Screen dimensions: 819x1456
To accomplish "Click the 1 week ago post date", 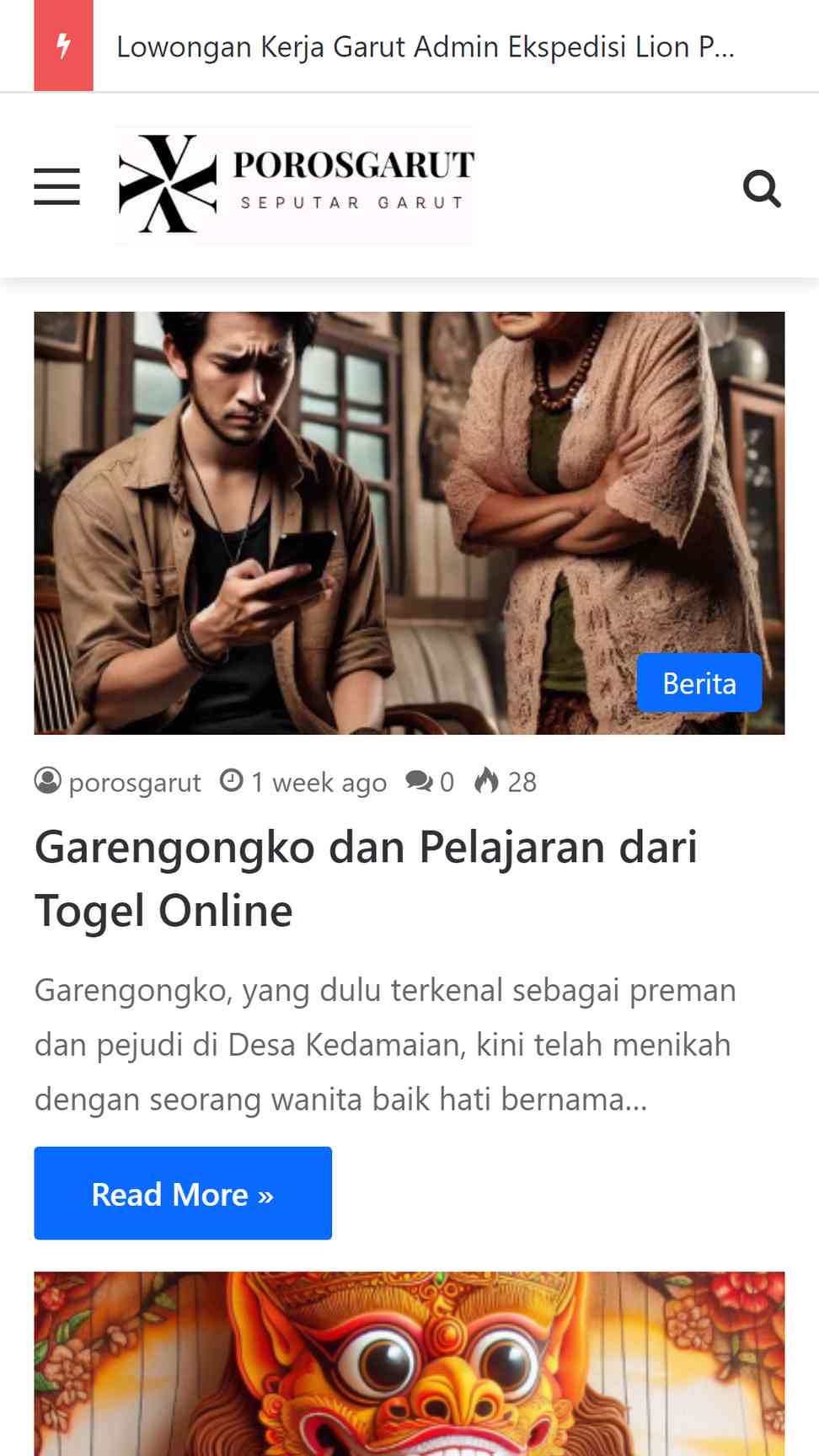I will [x=319, y=782].
